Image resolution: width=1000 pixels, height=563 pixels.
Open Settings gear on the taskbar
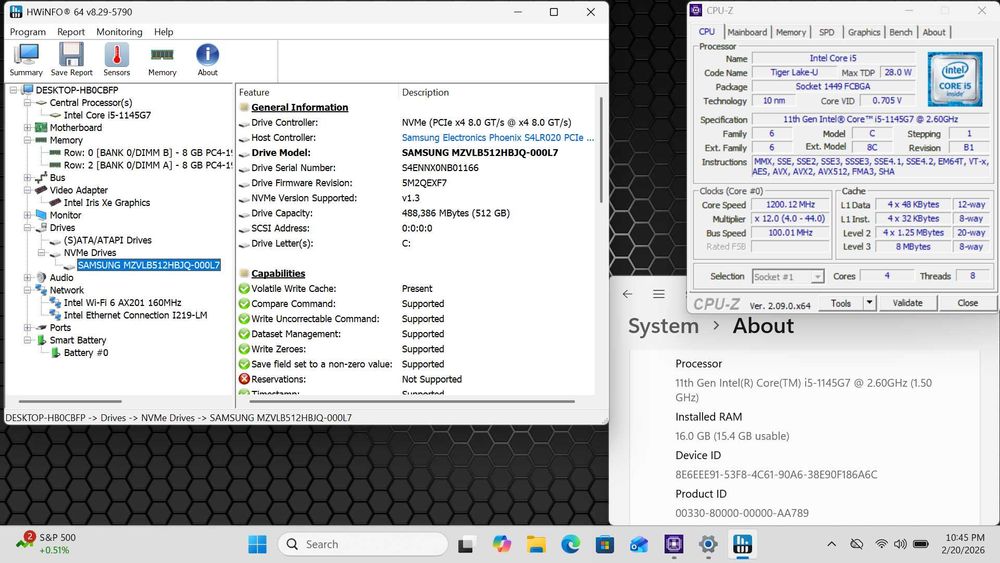point(708,545)
